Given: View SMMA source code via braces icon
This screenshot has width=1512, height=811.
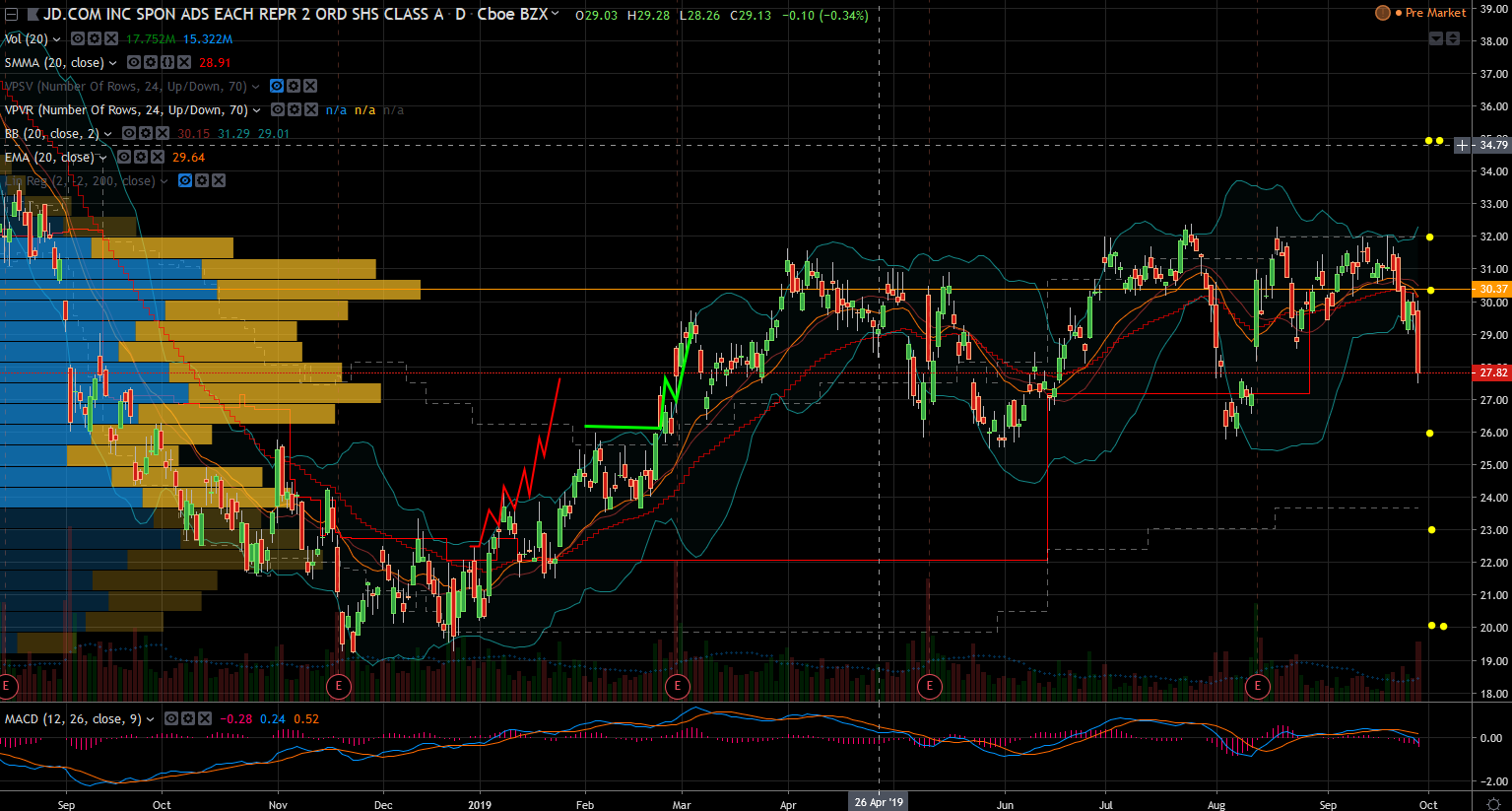Looking at the screenshot, I should coord(167,63).
